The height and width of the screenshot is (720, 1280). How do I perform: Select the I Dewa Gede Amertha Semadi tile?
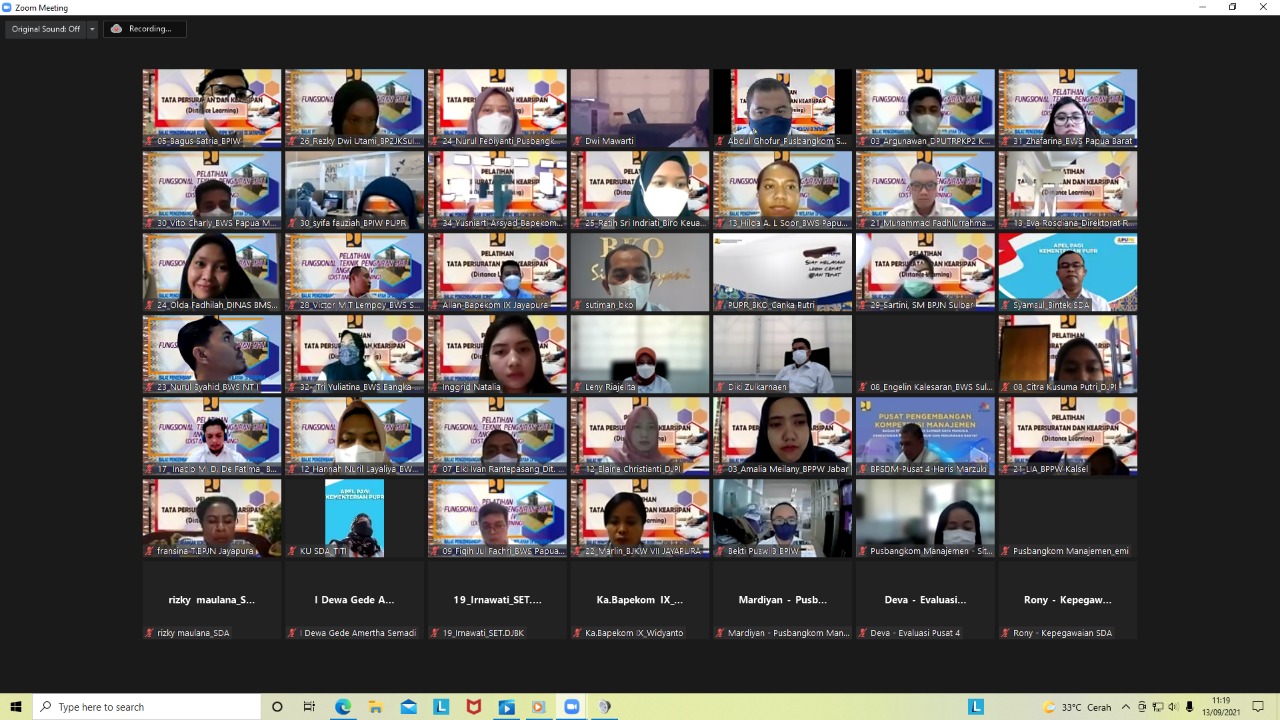click(354, 600)
